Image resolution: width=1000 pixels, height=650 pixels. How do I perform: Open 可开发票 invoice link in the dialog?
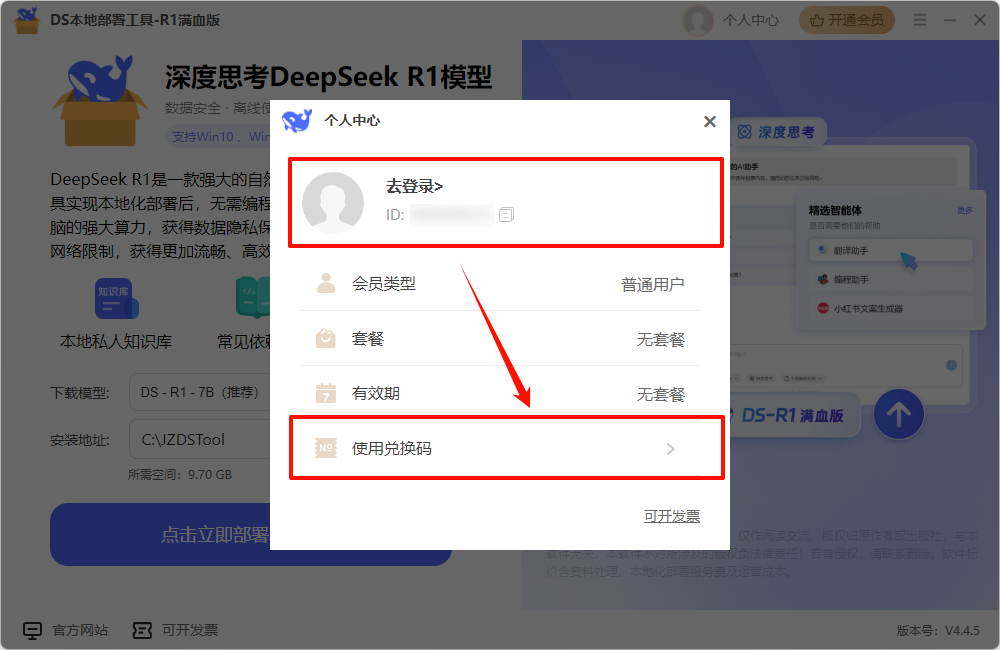673,515
